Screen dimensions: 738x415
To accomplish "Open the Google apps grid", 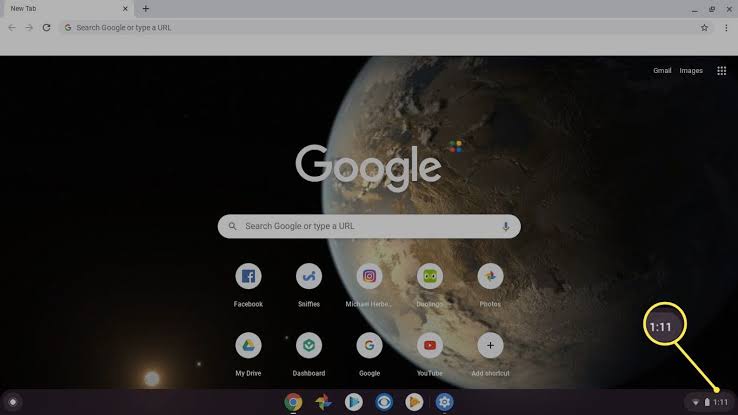I will 721,71.
